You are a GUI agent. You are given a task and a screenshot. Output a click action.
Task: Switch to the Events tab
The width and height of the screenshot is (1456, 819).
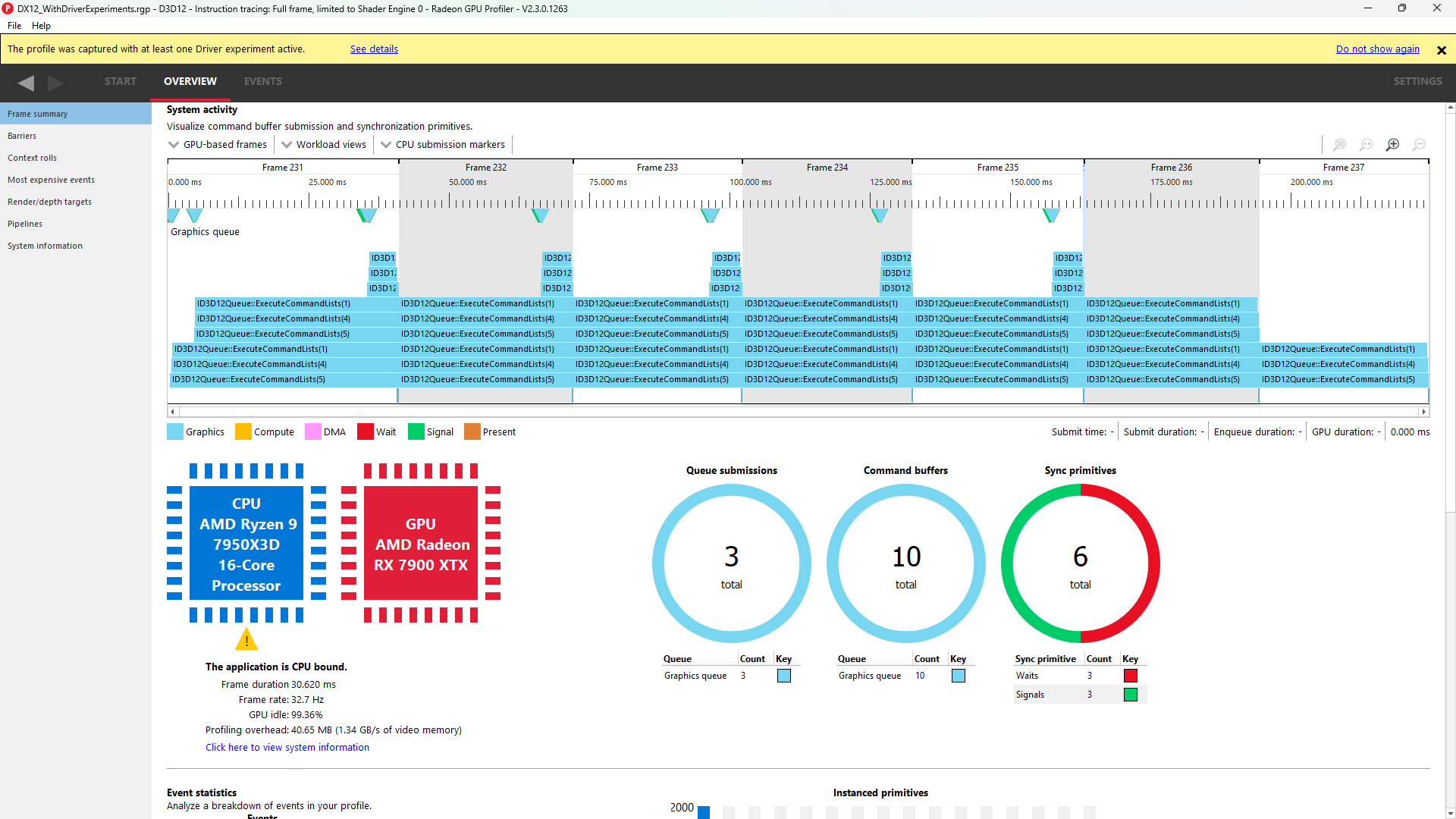[262, 81]
